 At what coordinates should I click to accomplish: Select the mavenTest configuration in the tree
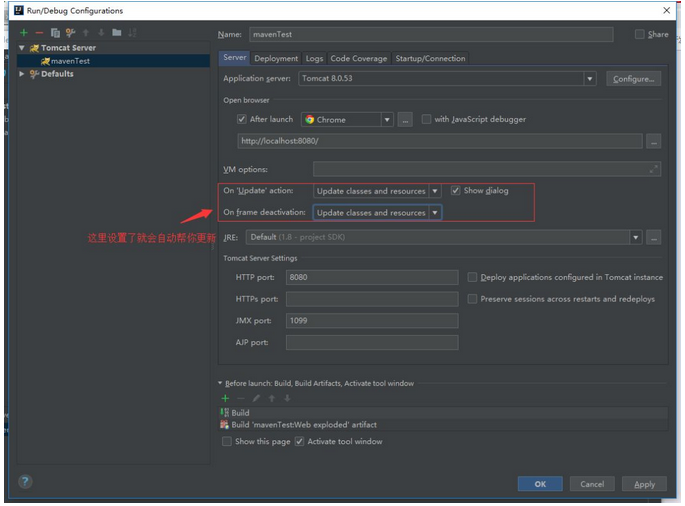click(113, 61)
